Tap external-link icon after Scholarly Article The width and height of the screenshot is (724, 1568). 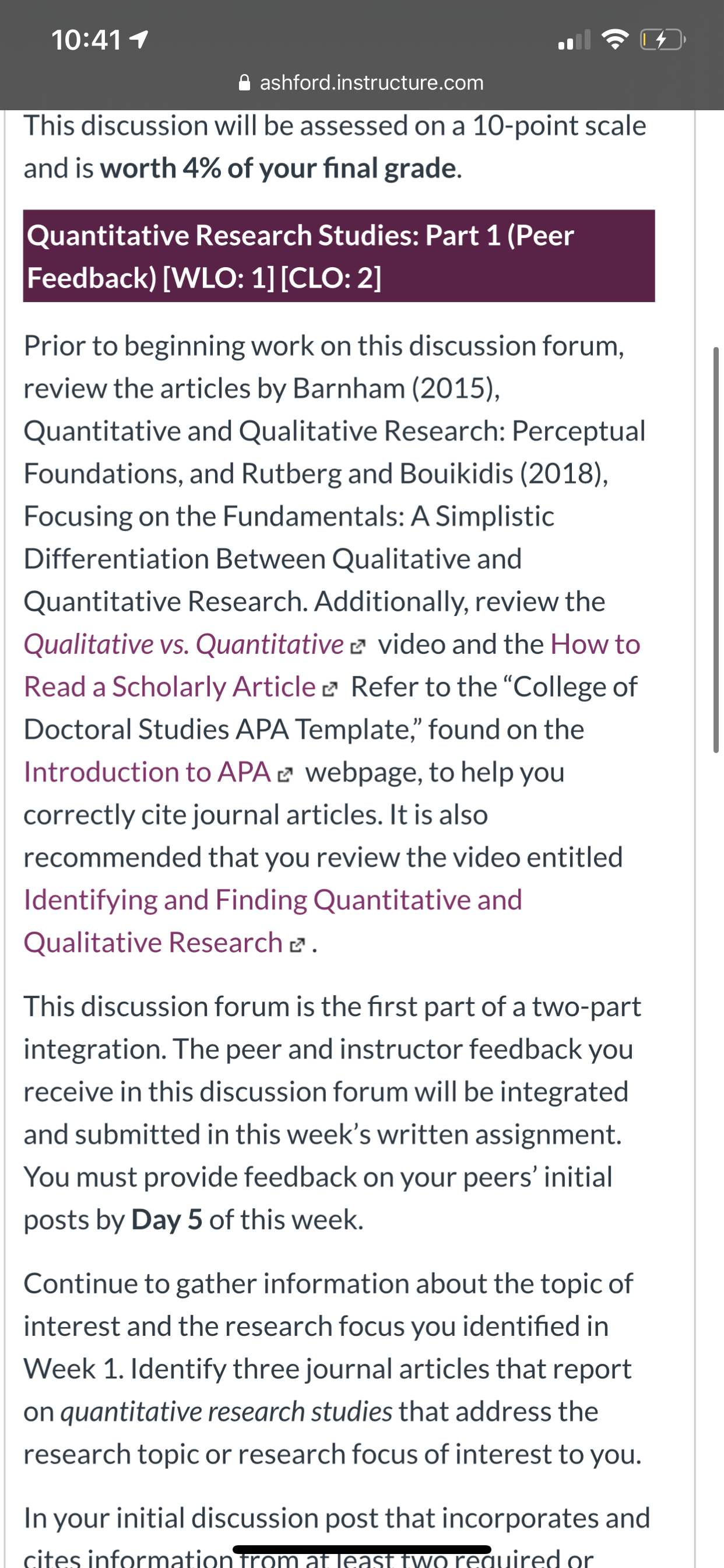[329, 688]
